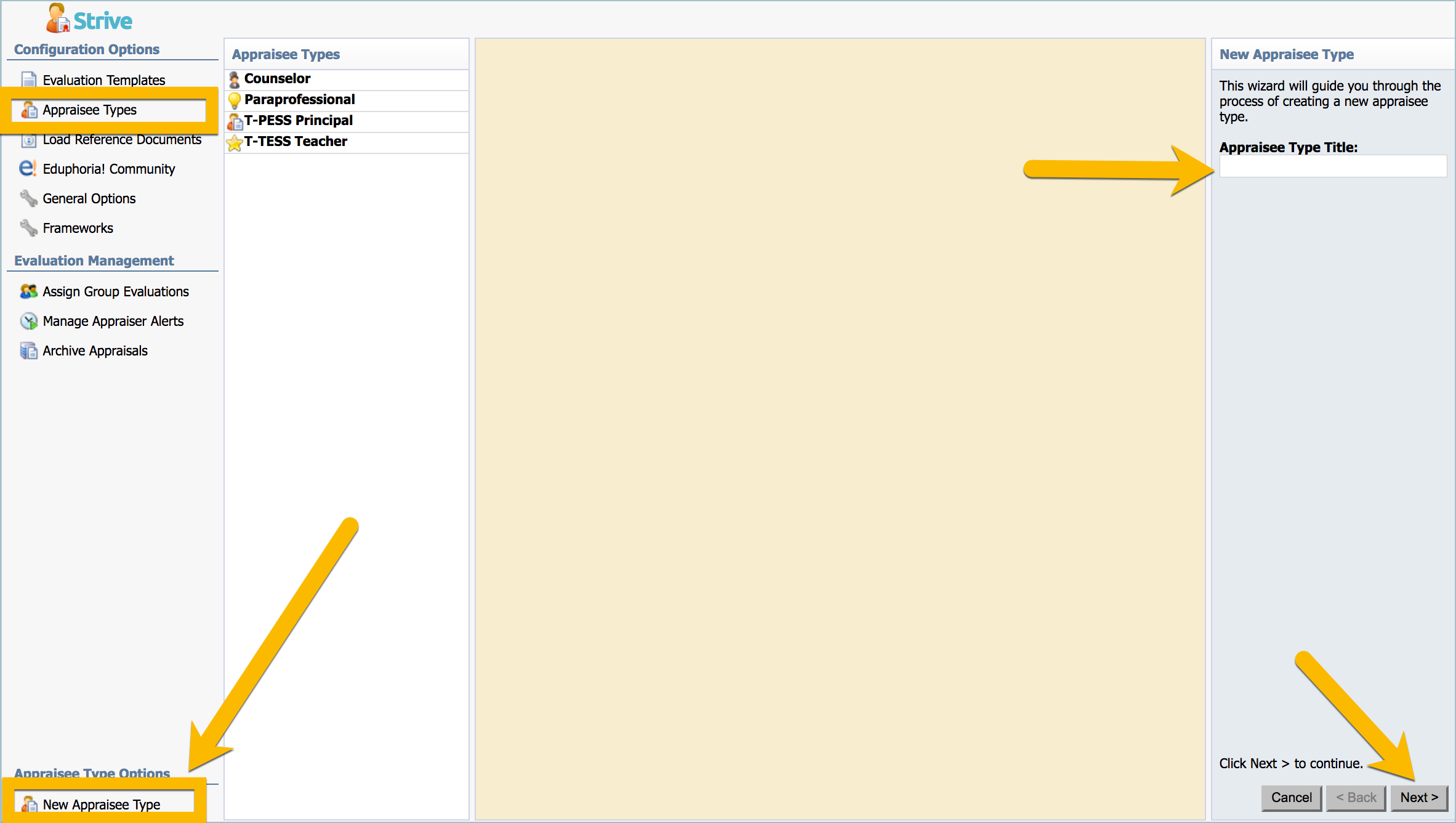Click the Evaluation Management heading

pos(94,261)
